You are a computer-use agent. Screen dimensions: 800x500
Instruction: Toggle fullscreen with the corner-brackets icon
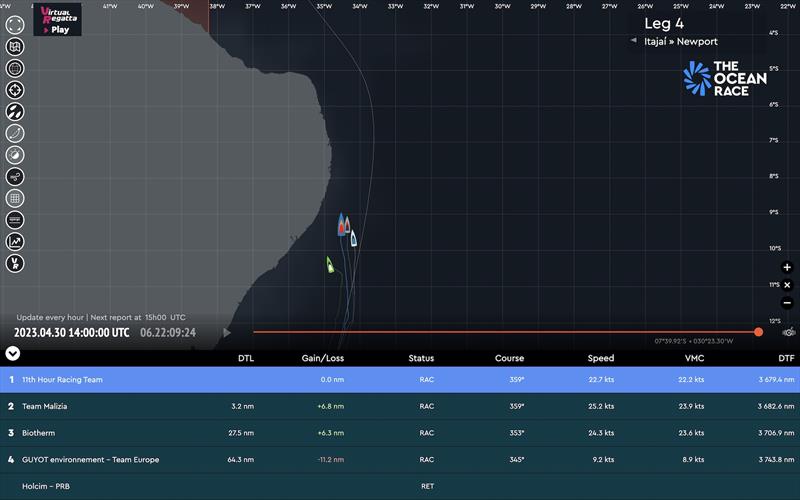15,25
